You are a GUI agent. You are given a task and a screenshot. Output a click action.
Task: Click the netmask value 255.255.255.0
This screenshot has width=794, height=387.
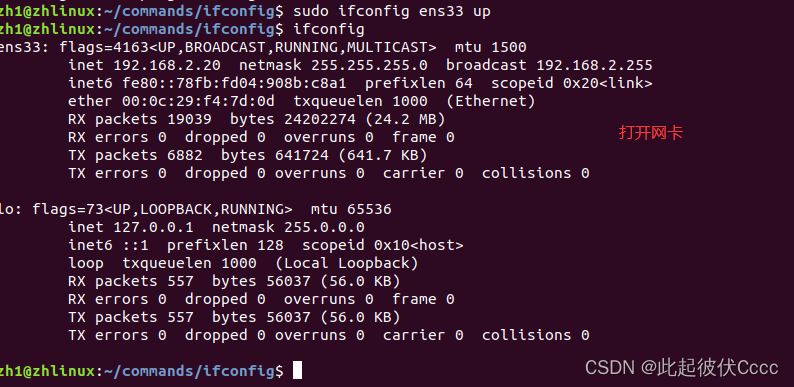pyautogui.click(x=369, y=65)
